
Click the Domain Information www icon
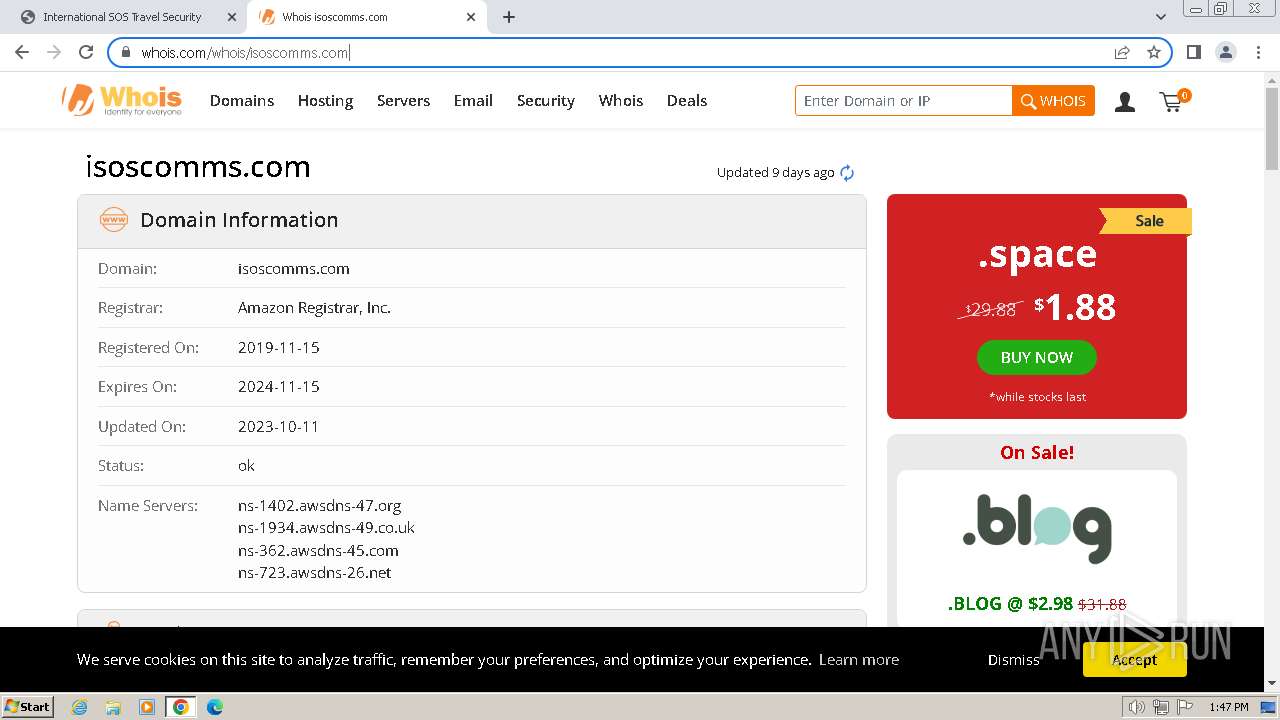[x=114, y=220]
